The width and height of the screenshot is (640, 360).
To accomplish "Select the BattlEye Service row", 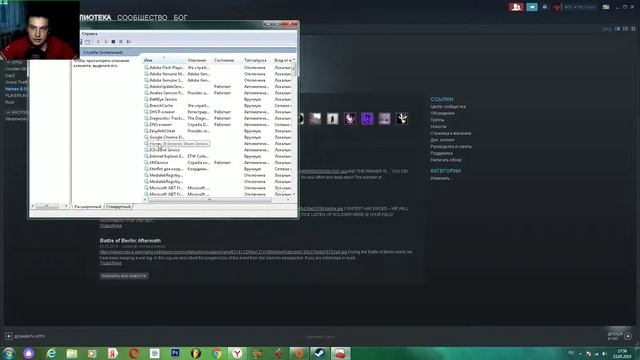I will pos(218,99).
